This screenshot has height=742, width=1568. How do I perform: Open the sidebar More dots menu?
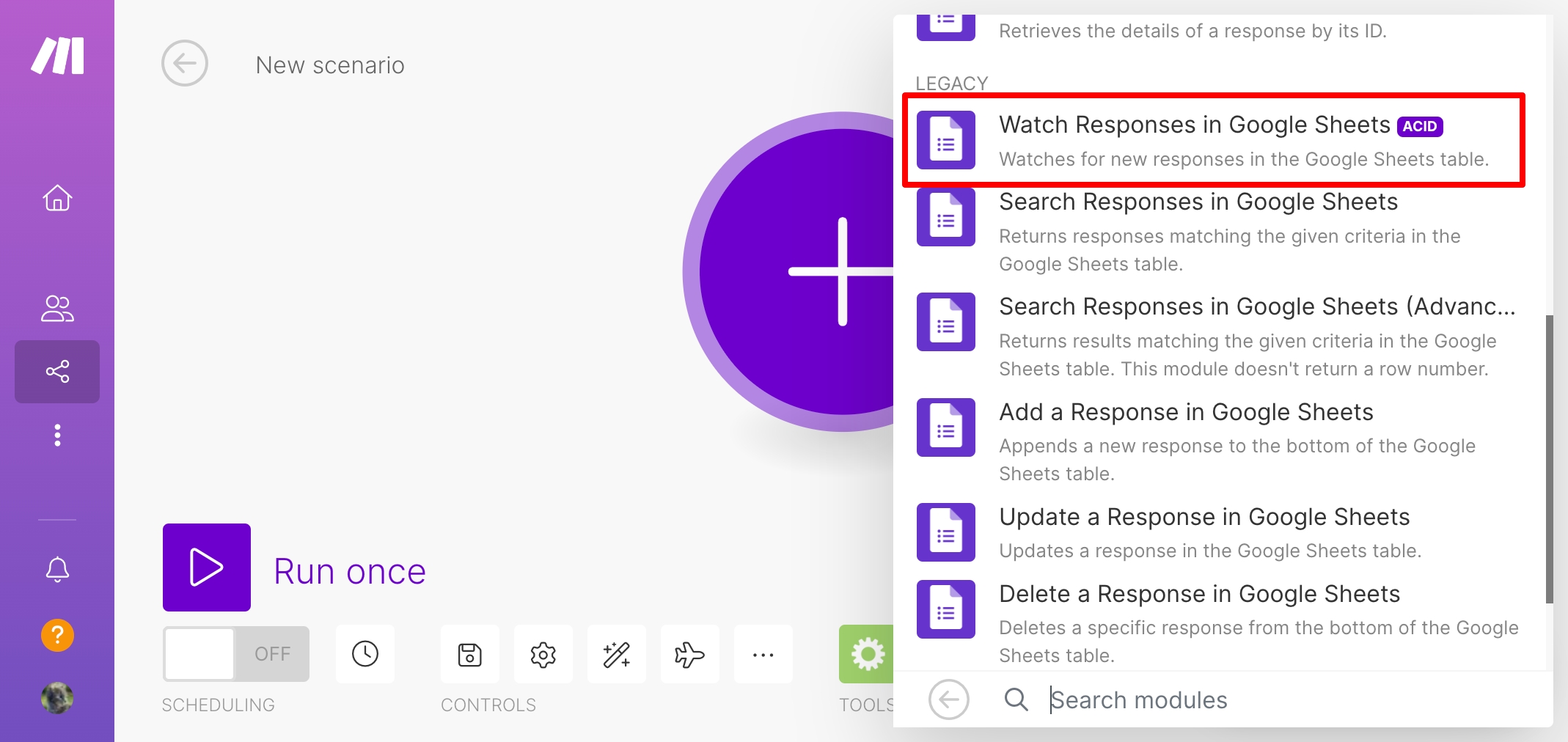57,435
